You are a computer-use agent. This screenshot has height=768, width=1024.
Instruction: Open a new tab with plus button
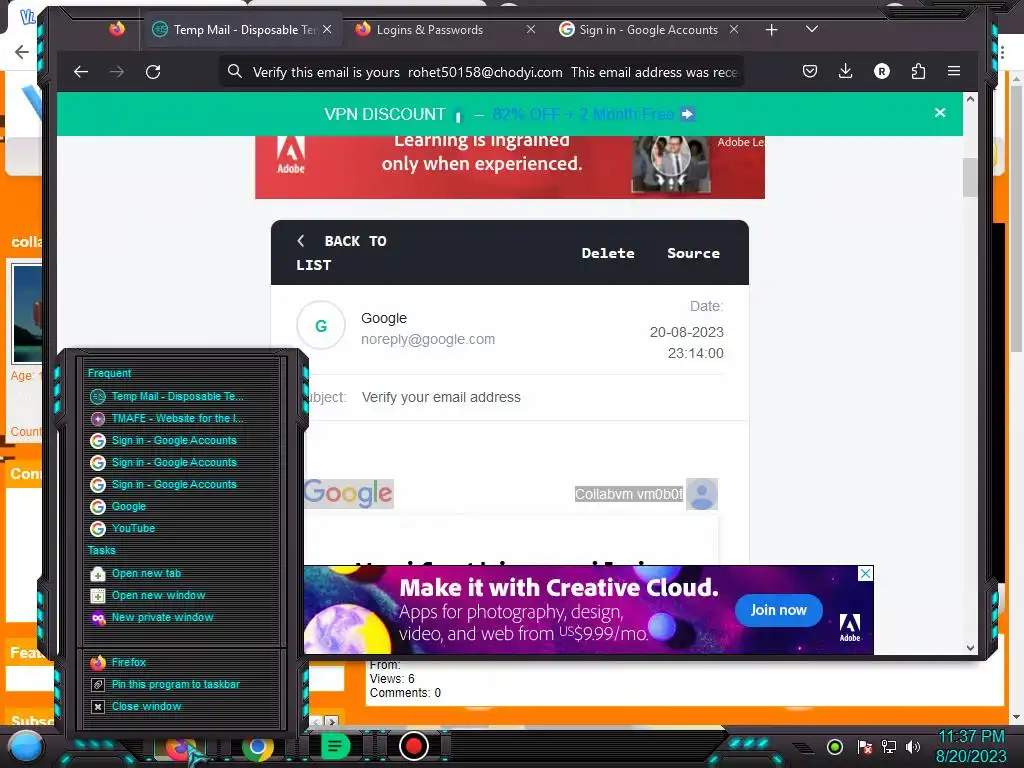point(771,29)
